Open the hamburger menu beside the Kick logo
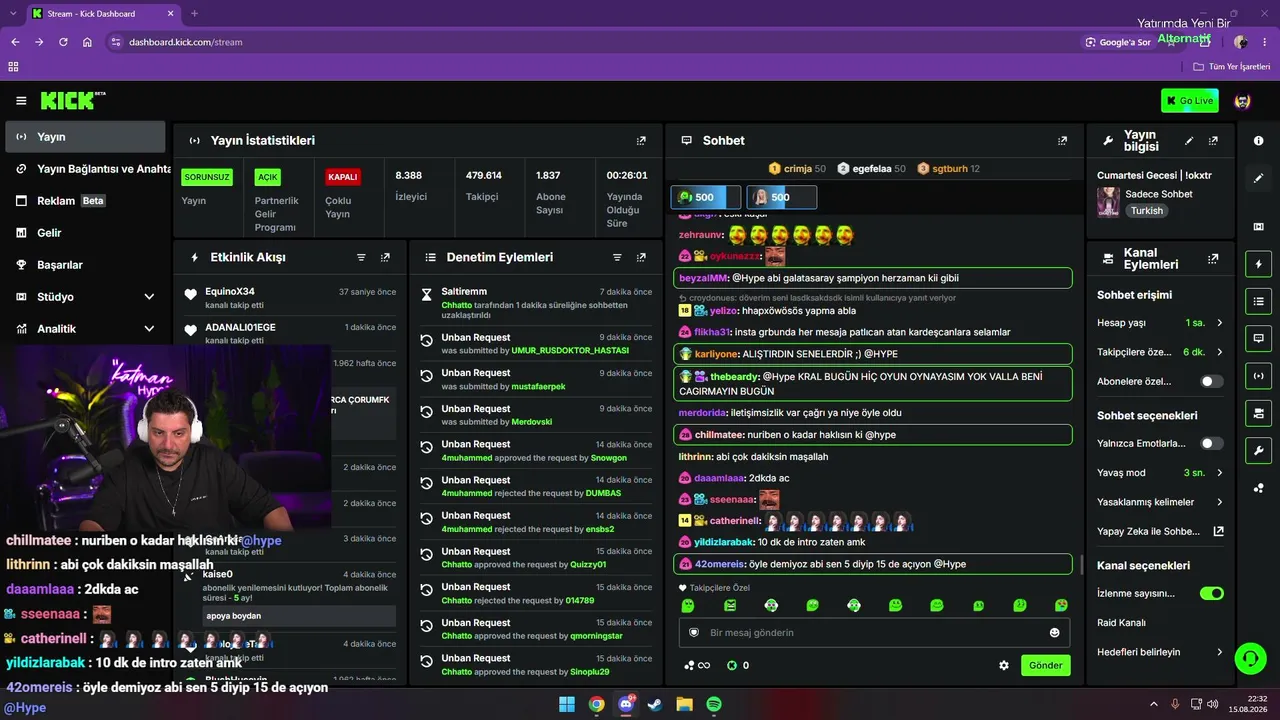1280x720 pixels. click(21, 101)
